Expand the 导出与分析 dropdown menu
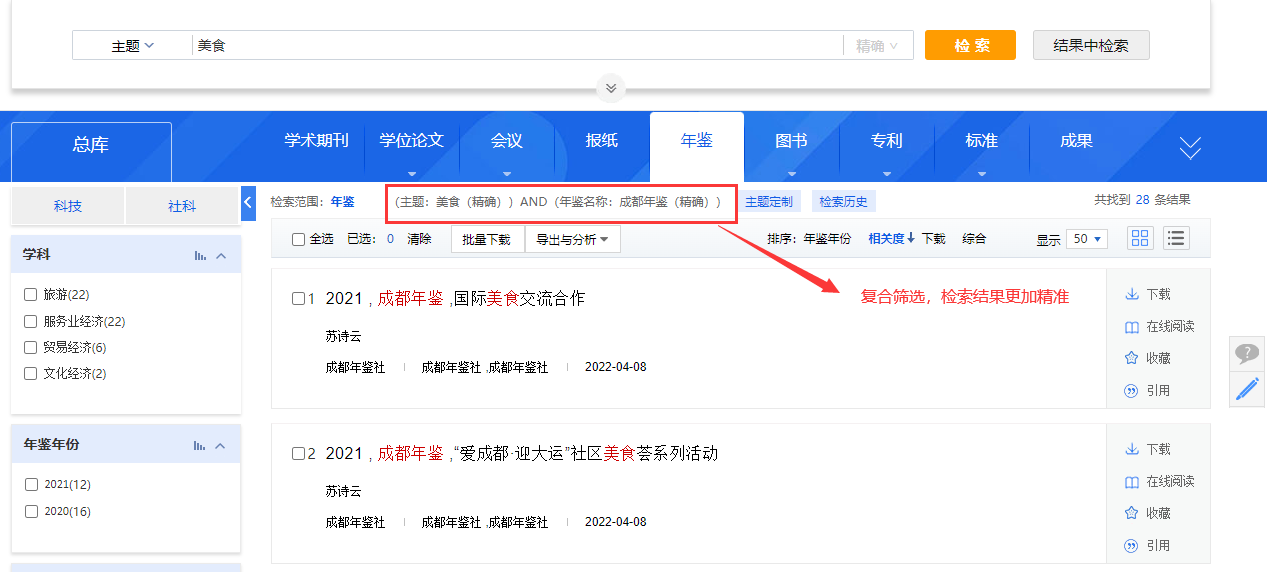Viewport: 1267px width, 572px height. point(572,239)
